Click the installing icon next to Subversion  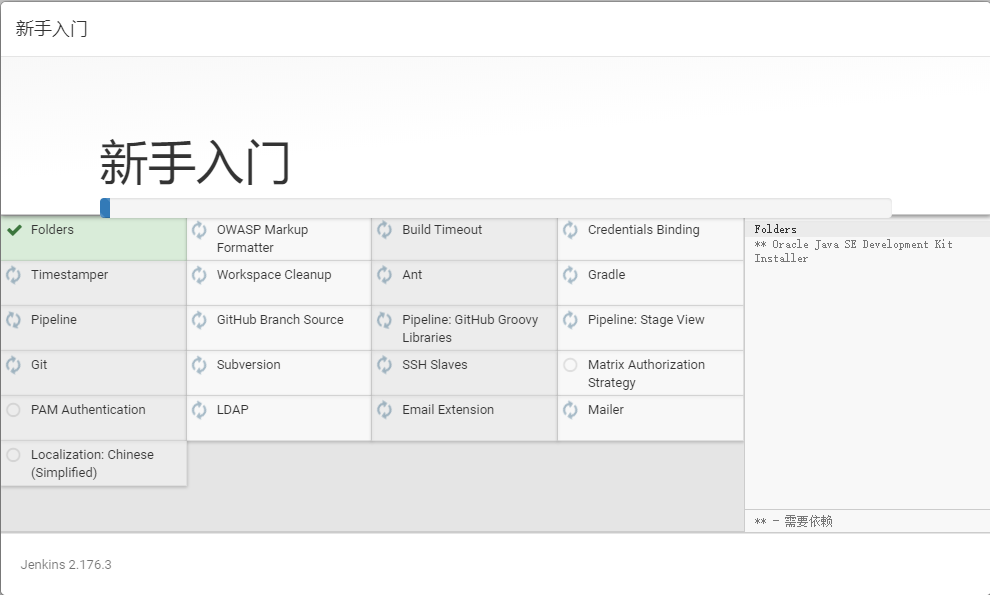(x=199, y=365)
